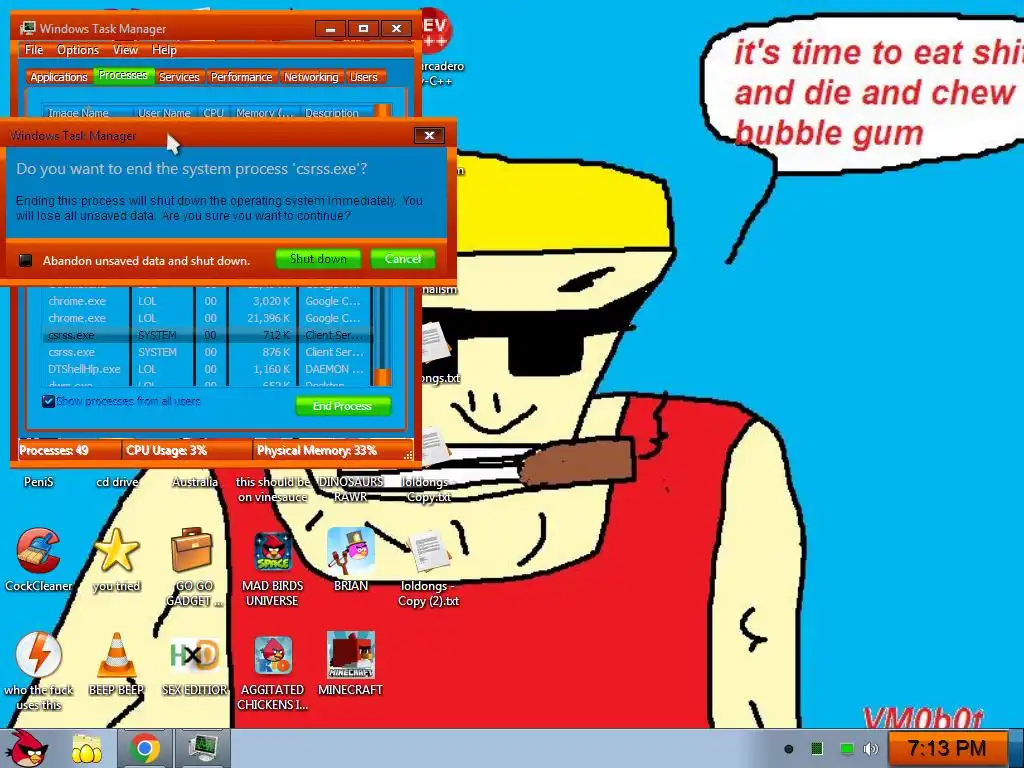
Task: Click the End Process button
Action: pos(343,406)
